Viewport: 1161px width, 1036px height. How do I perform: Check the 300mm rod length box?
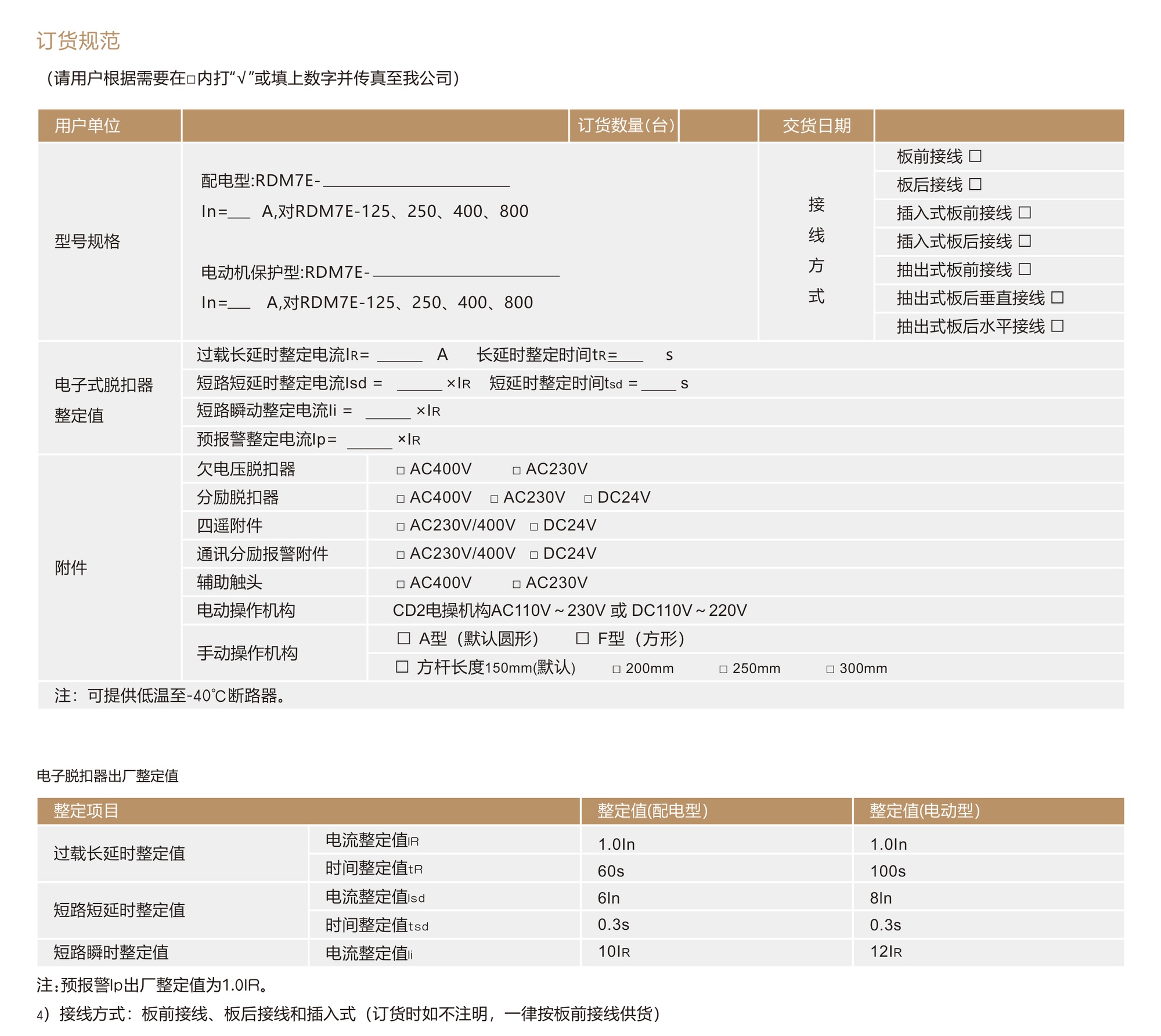[830, 670]
